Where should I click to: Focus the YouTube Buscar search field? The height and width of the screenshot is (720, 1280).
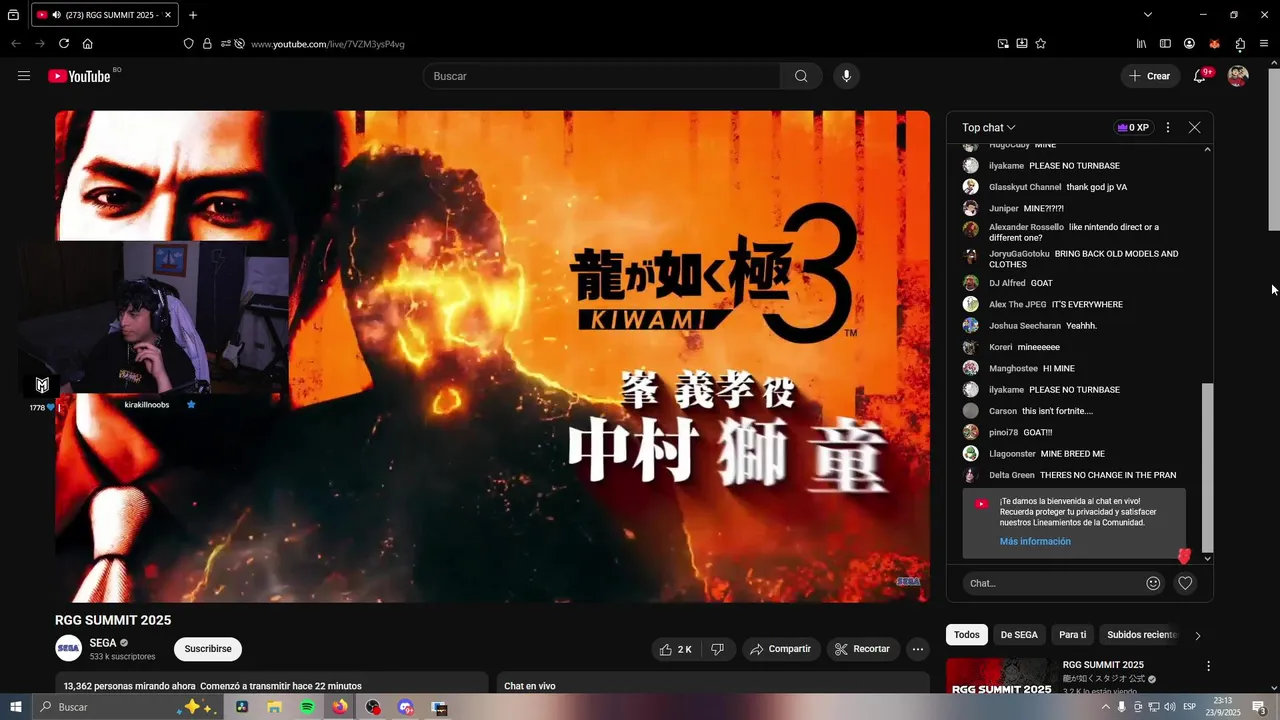(602, 76)
